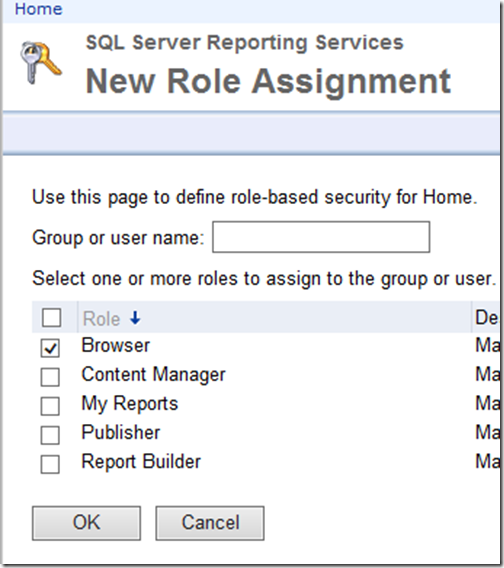
Task: Click the My Reports role name
Action: point(130,404)
